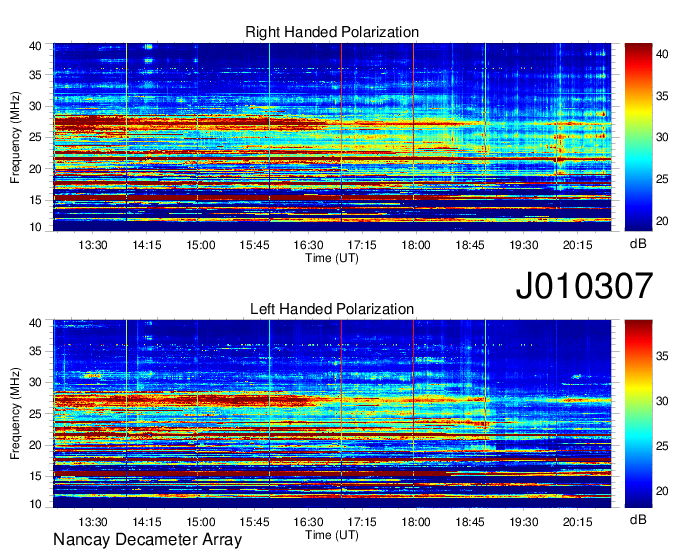Click the 16:30 time tick on upper plot
Screen dimensions: 680x552
click(308, 245)
